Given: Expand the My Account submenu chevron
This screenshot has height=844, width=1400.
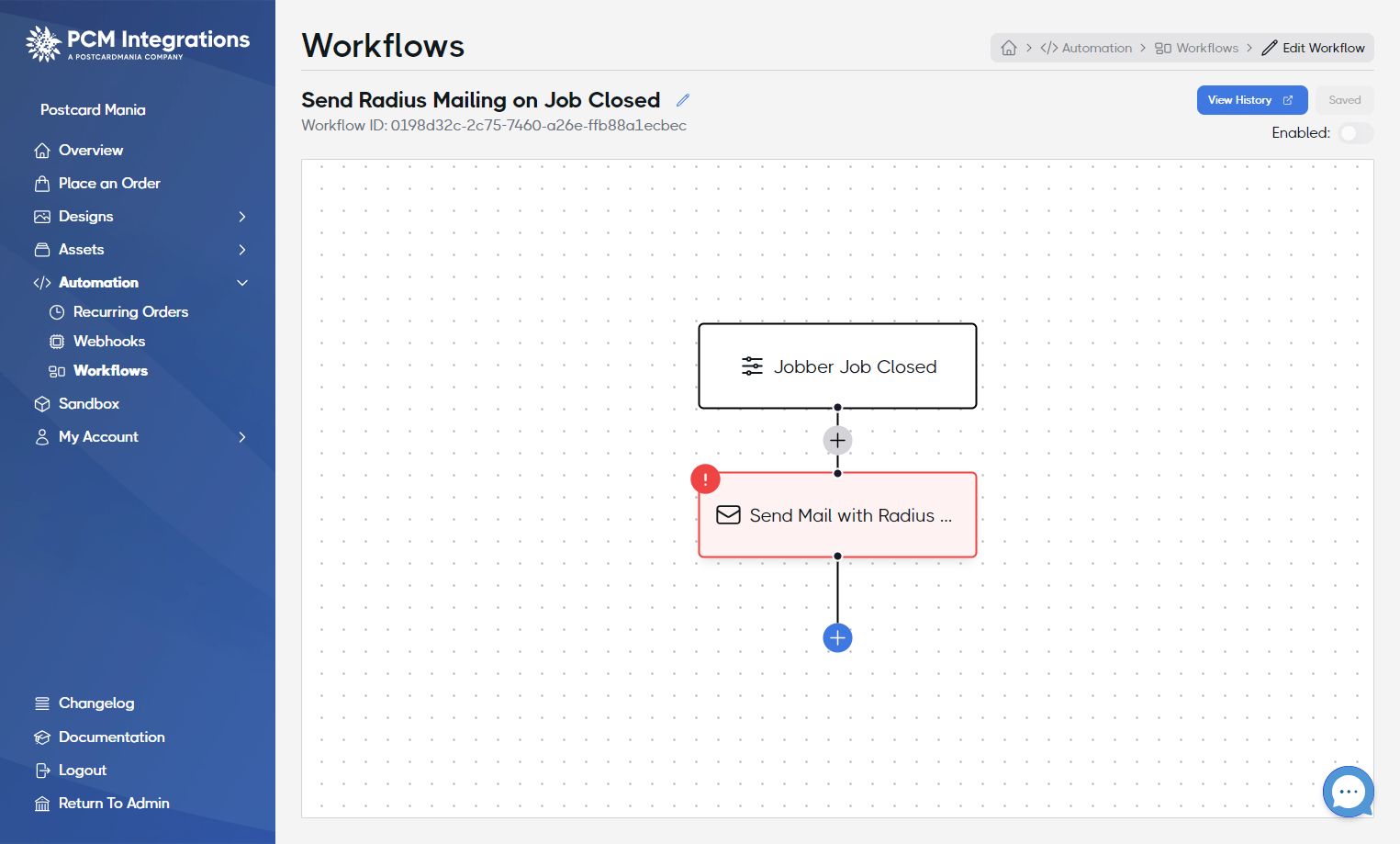Looking at the screenshot, I should [x=242, y=437].
